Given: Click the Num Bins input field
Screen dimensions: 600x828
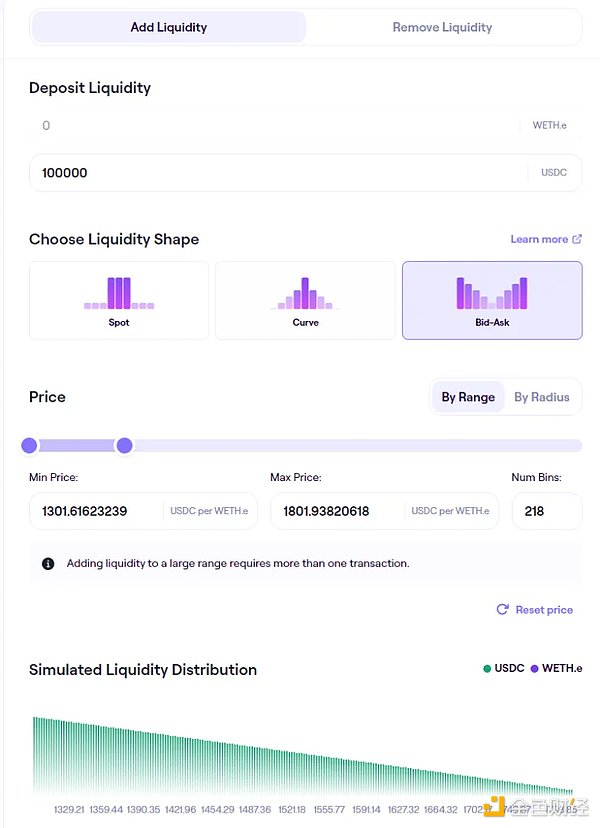Looking at the screenshot, I should click(545, 511).
